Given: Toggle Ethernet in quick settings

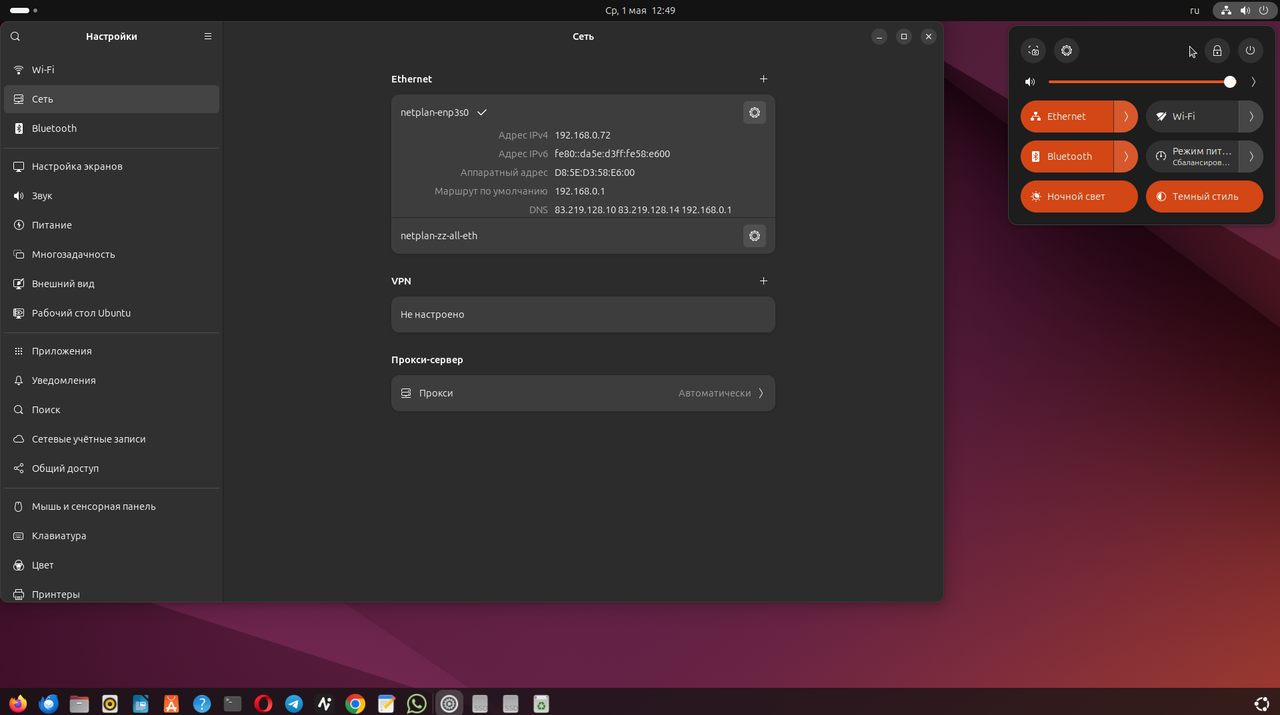Looking at the screenshot, I should click(x=1067, y=116).
